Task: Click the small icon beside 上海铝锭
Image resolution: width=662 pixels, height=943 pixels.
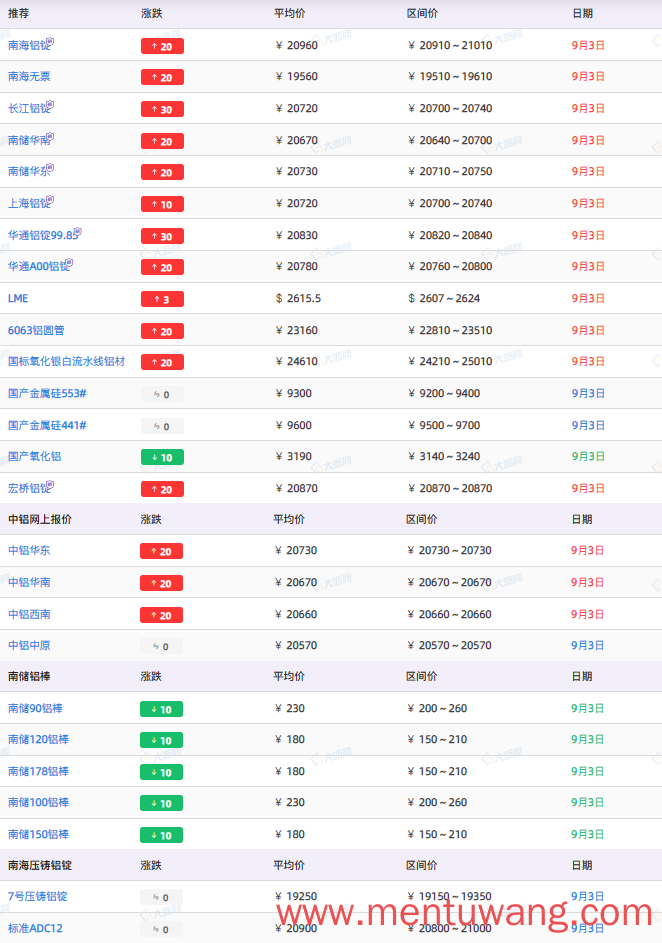Action: tap(51, 199)
